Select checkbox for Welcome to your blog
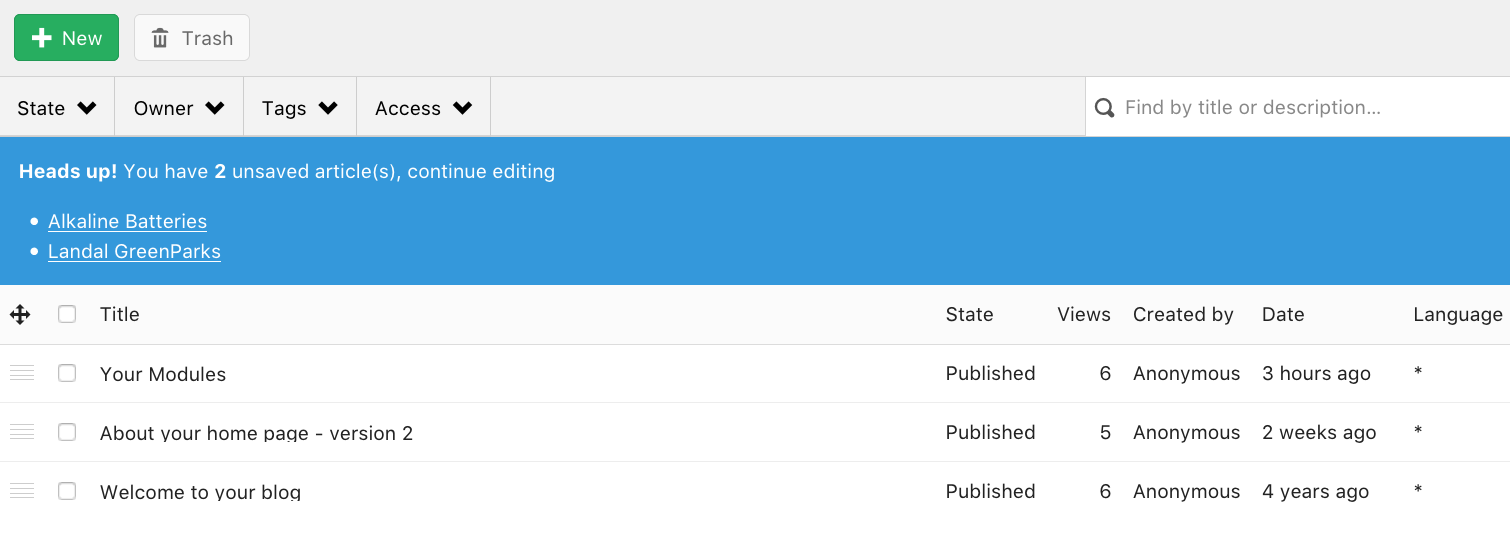1510x540 pixels. click(x=67, y=491)
